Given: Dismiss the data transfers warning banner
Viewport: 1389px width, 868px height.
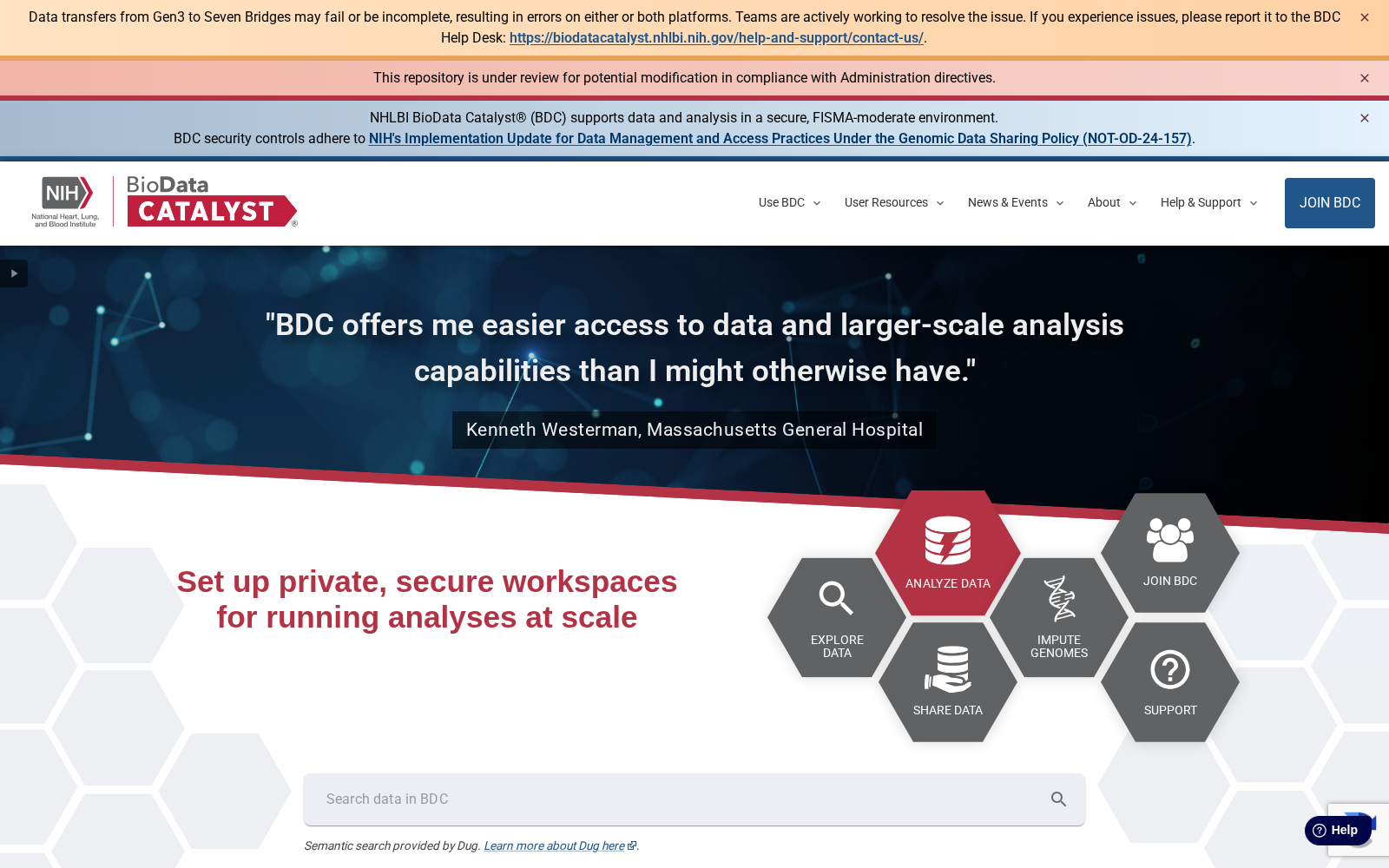Looking at the screenshot, I should pos(1365,17).
